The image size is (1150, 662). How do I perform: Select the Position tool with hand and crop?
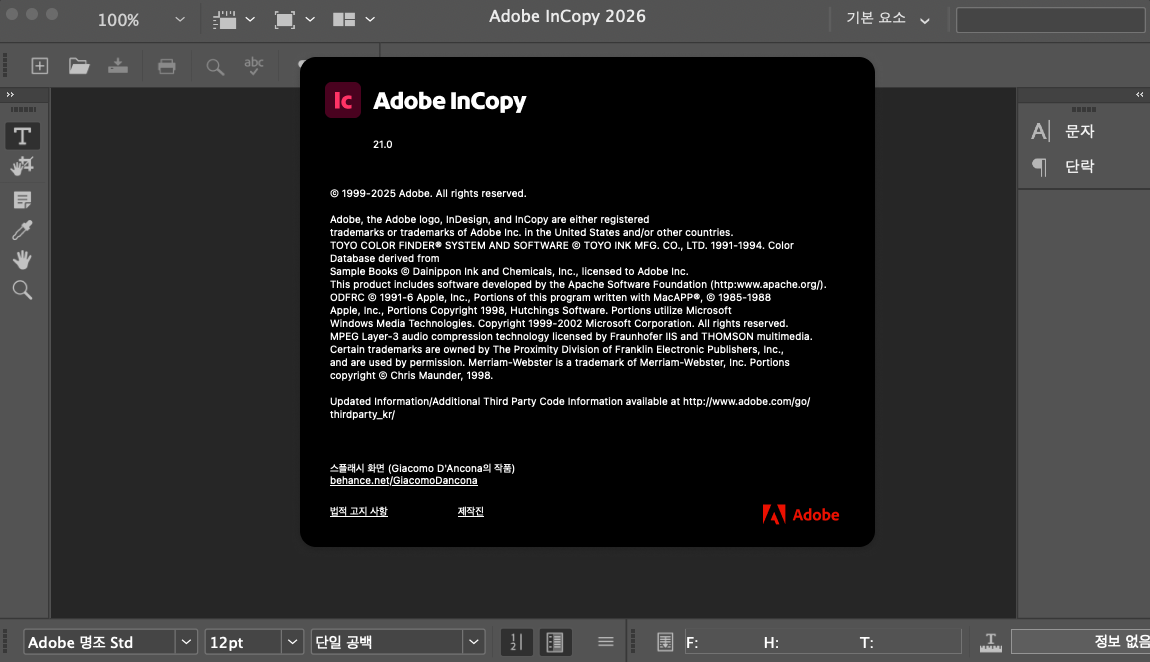[22, 167]
